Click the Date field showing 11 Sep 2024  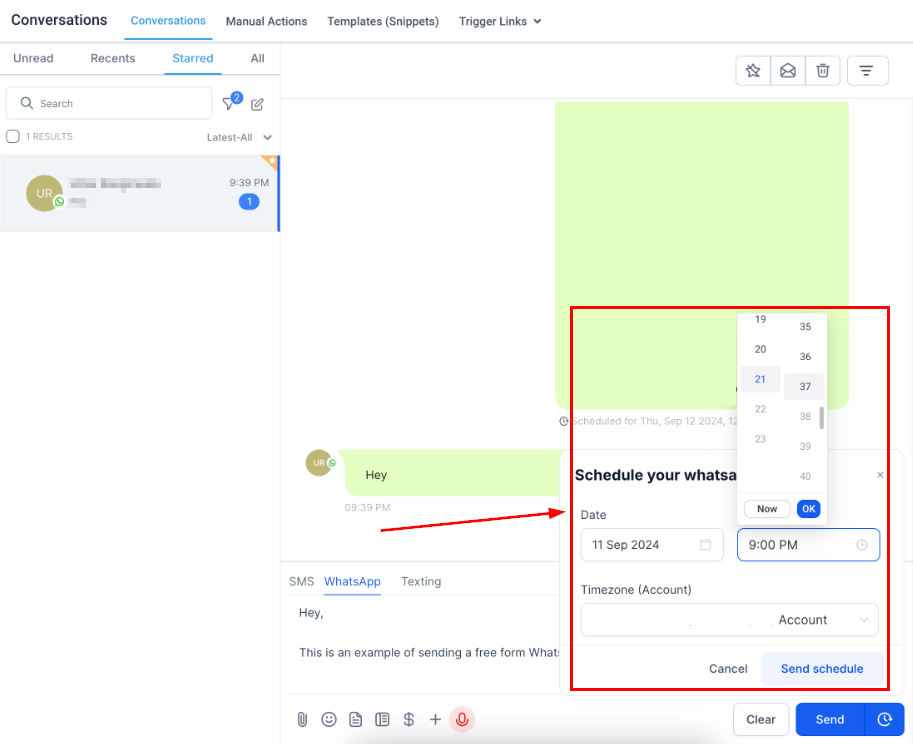point(652,545)
